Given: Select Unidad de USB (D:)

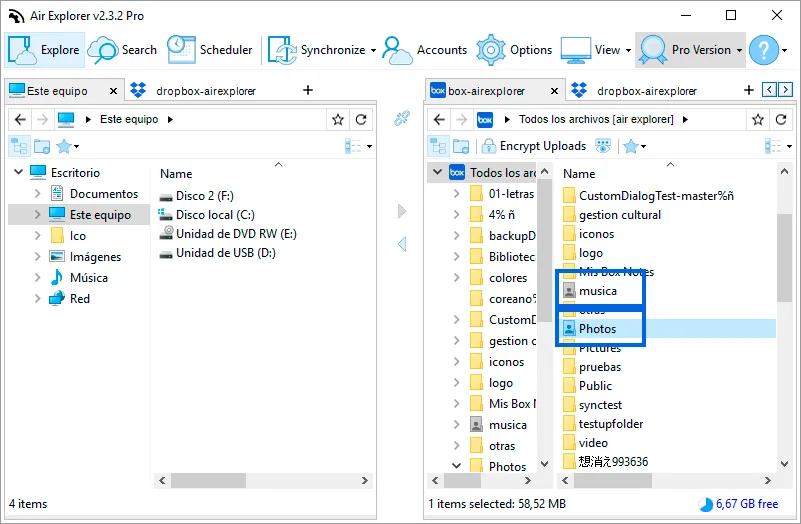Looking at the screenshot, I should [x=225, y=253].
